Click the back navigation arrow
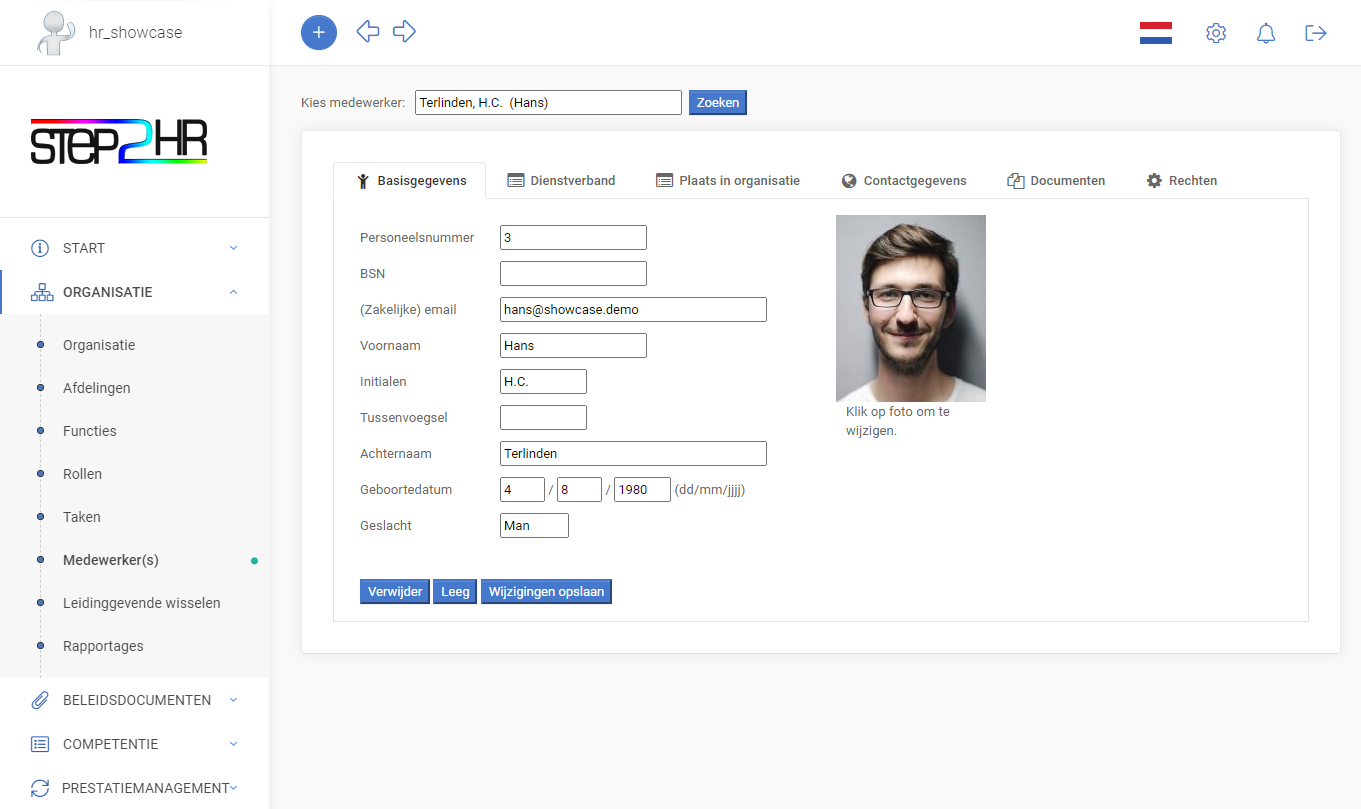Screen dimensions: 1361x809 [367, 32]
